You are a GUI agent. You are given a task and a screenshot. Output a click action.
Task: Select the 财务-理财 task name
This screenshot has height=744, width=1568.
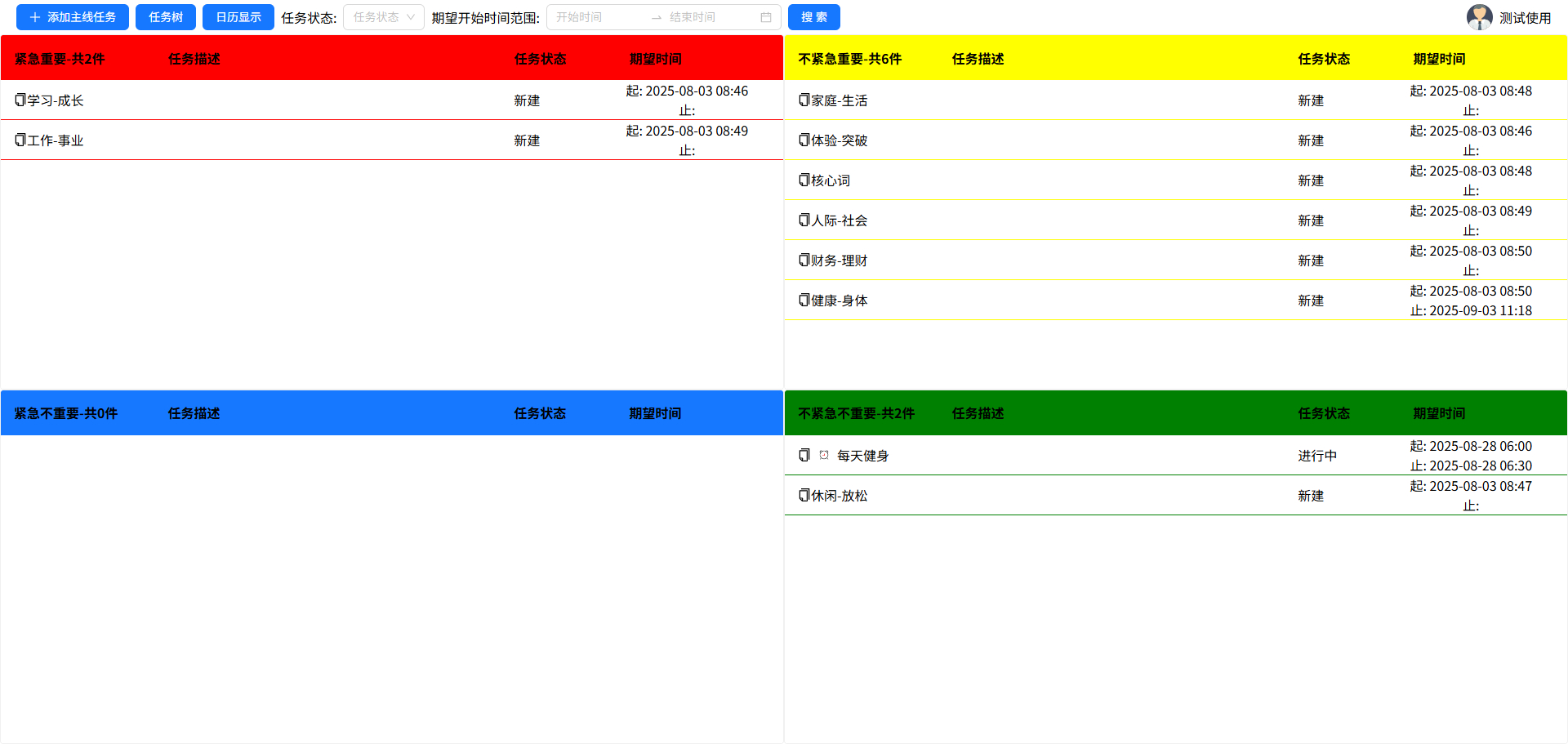coord(840,261)
